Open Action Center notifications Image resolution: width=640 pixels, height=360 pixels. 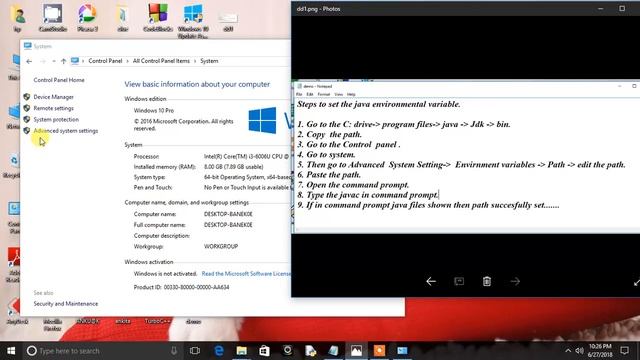(624, 351)
